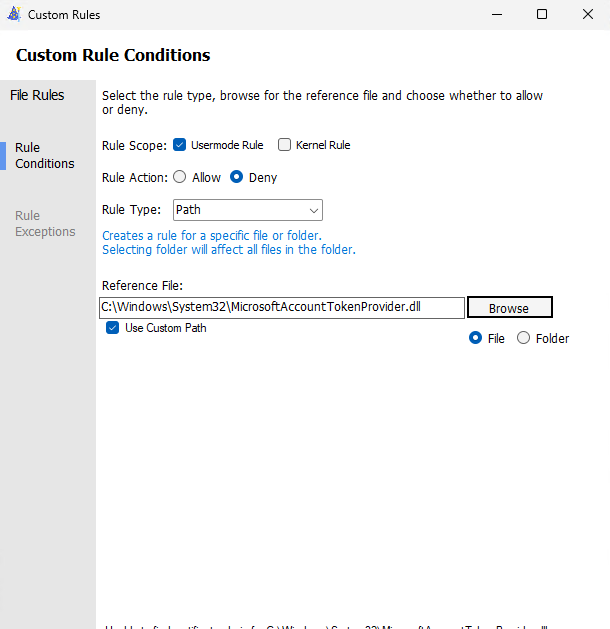Click the blue rule type description text
The height and width of the screenshot is (629, 610).
pos(228,242)
